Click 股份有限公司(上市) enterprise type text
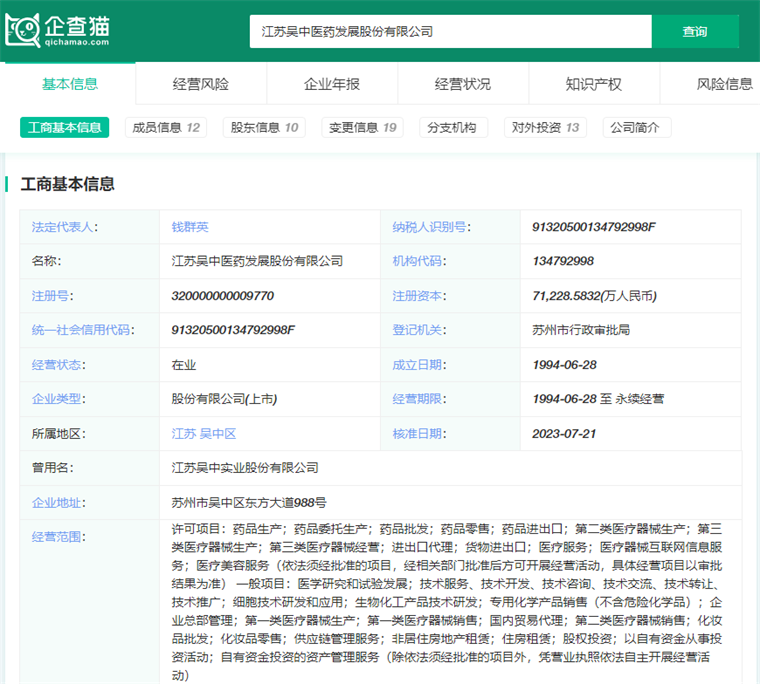 [x=224, y=398]
